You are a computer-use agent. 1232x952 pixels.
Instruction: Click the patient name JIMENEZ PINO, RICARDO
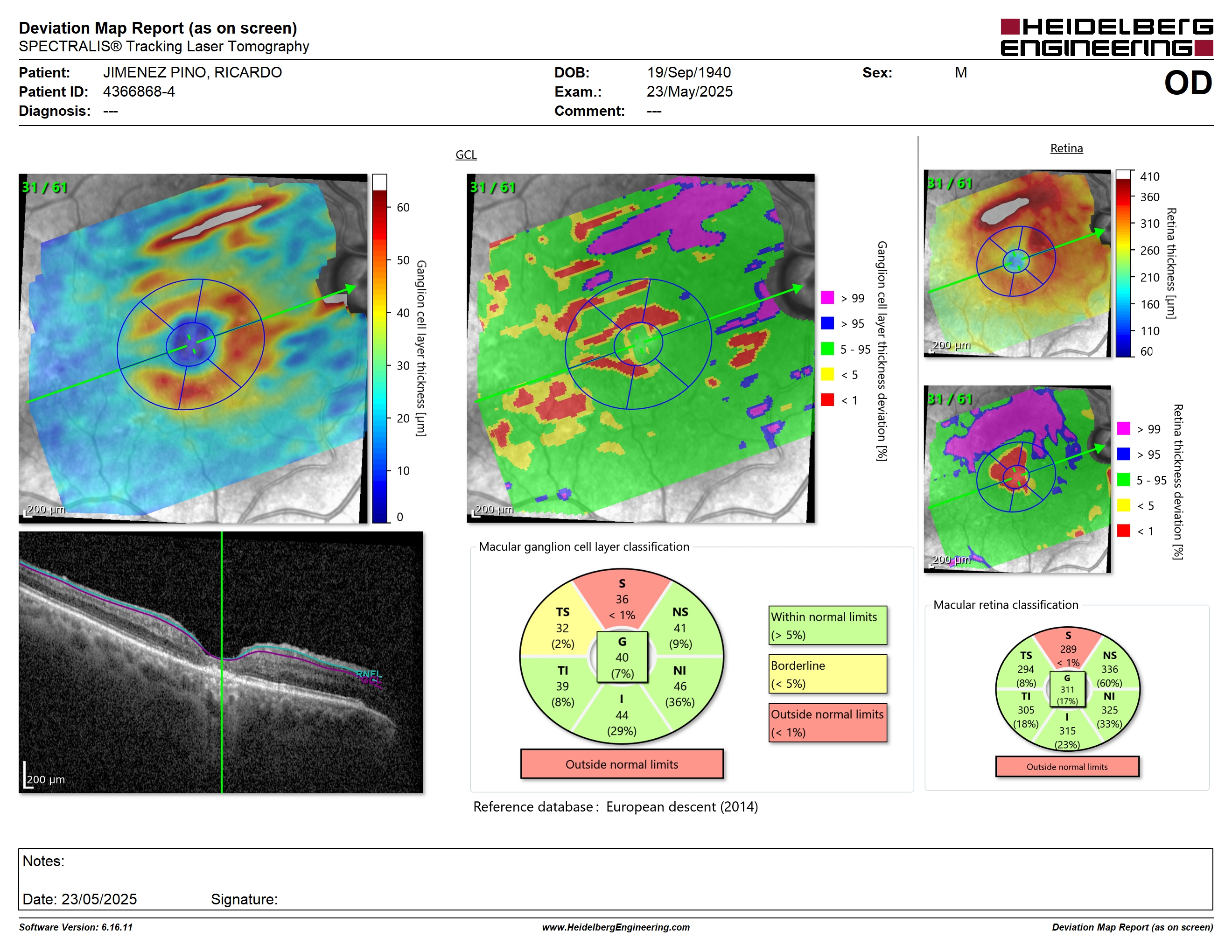coord(192,72)
